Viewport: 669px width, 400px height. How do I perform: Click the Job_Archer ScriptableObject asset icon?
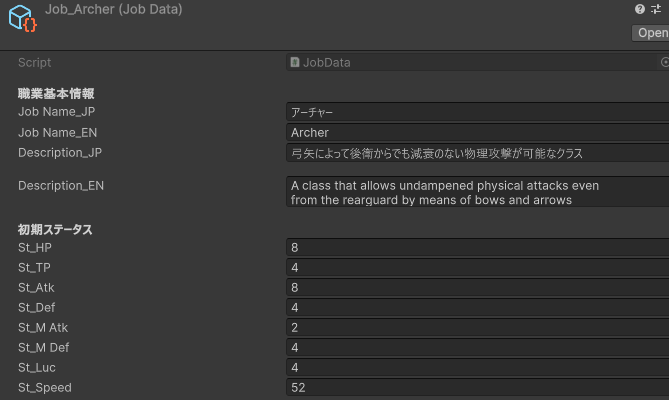pyautogui.click(x=22, y=21)
